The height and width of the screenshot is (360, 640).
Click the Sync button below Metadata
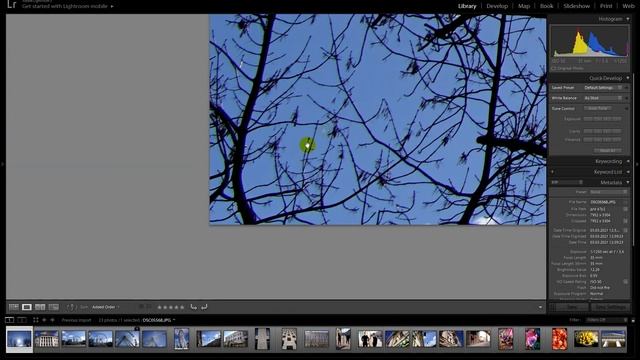[x=572, y=307]
